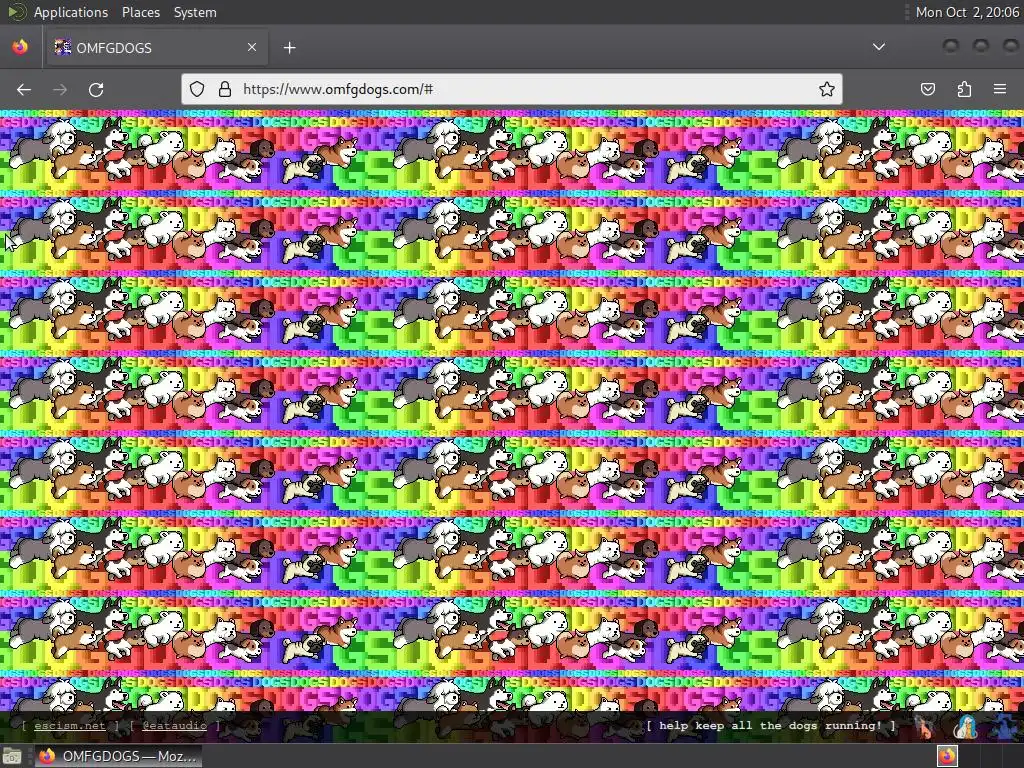
Task: Open the Places menu
Action: [141, 12]
